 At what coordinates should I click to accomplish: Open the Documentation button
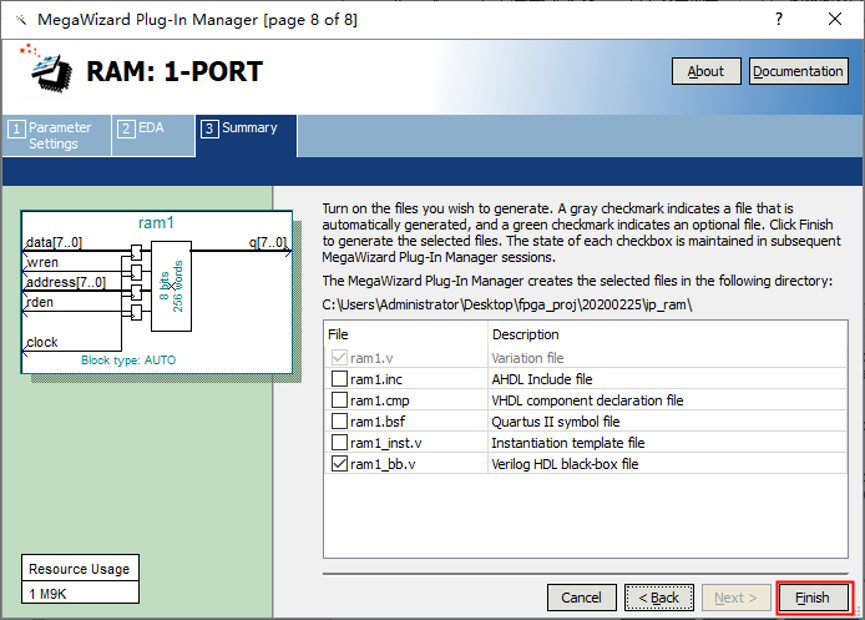pos(798,71)
